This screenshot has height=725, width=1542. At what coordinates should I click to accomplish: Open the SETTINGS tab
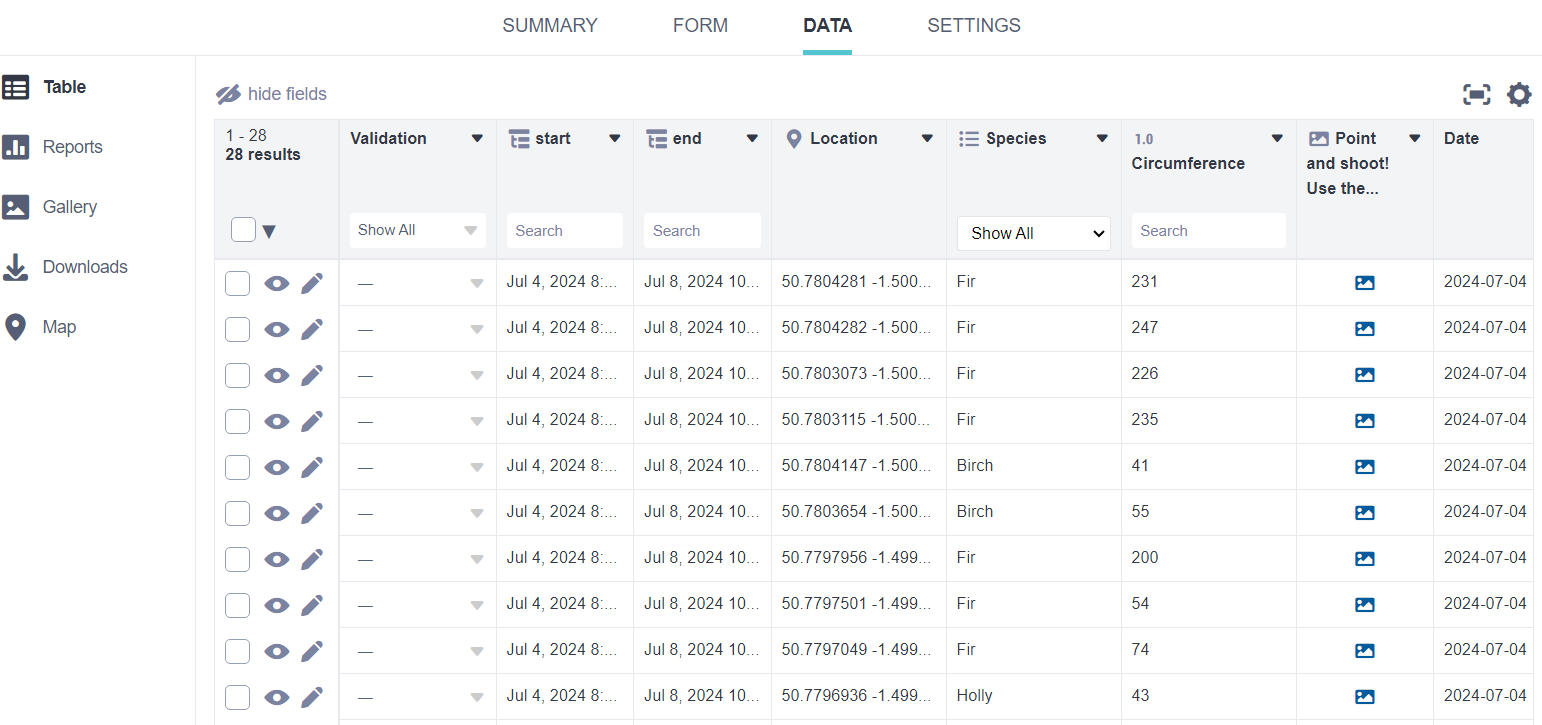point(973,25)
